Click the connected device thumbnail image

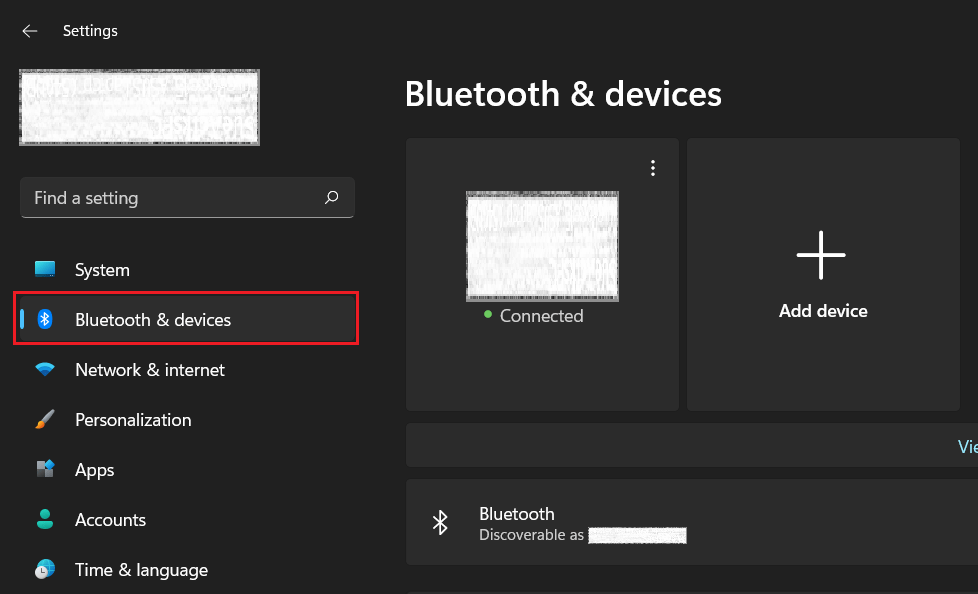[x=542, y=246]
